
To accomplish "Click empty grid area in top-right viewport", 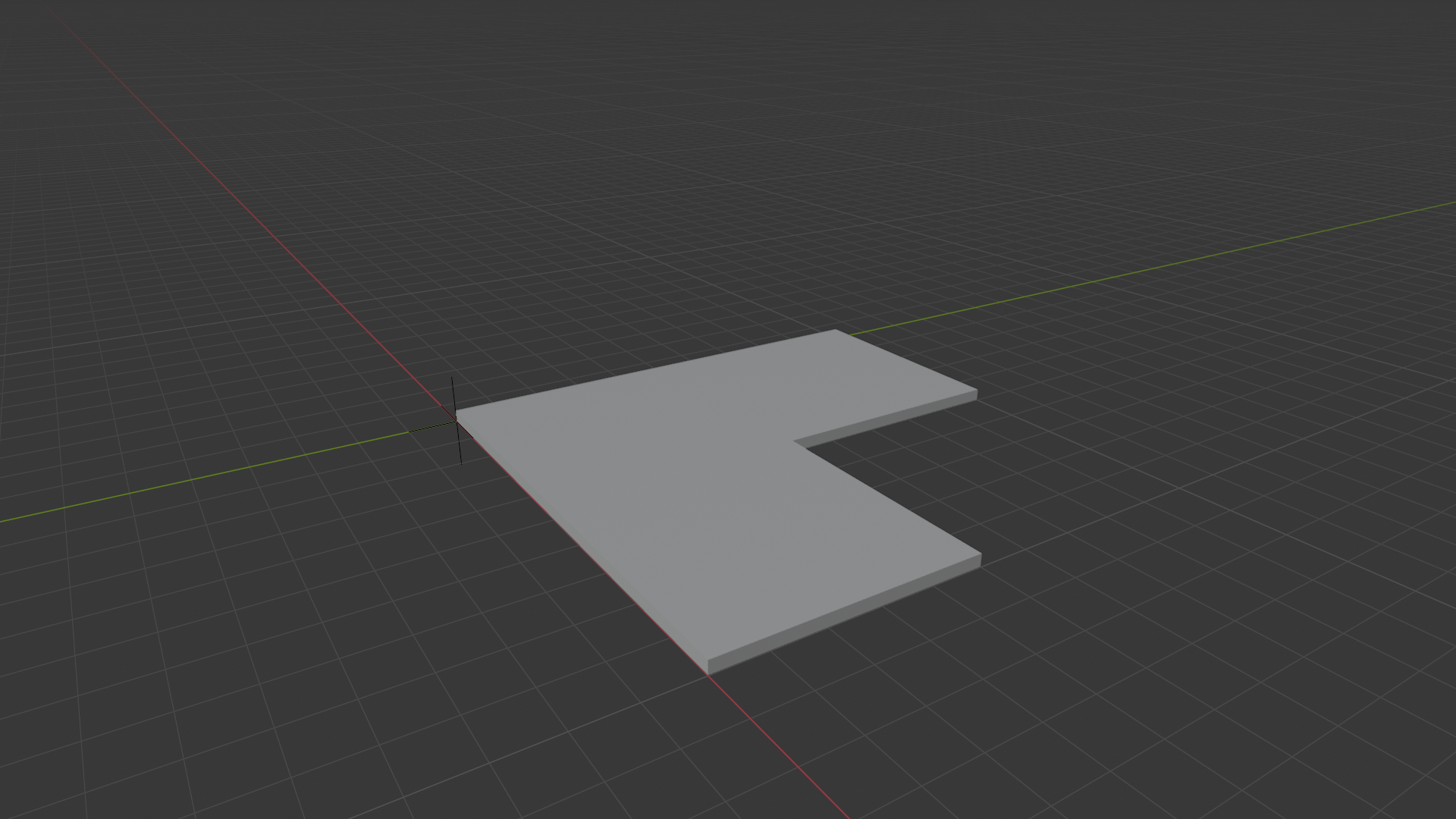I will click(1213, 114).
